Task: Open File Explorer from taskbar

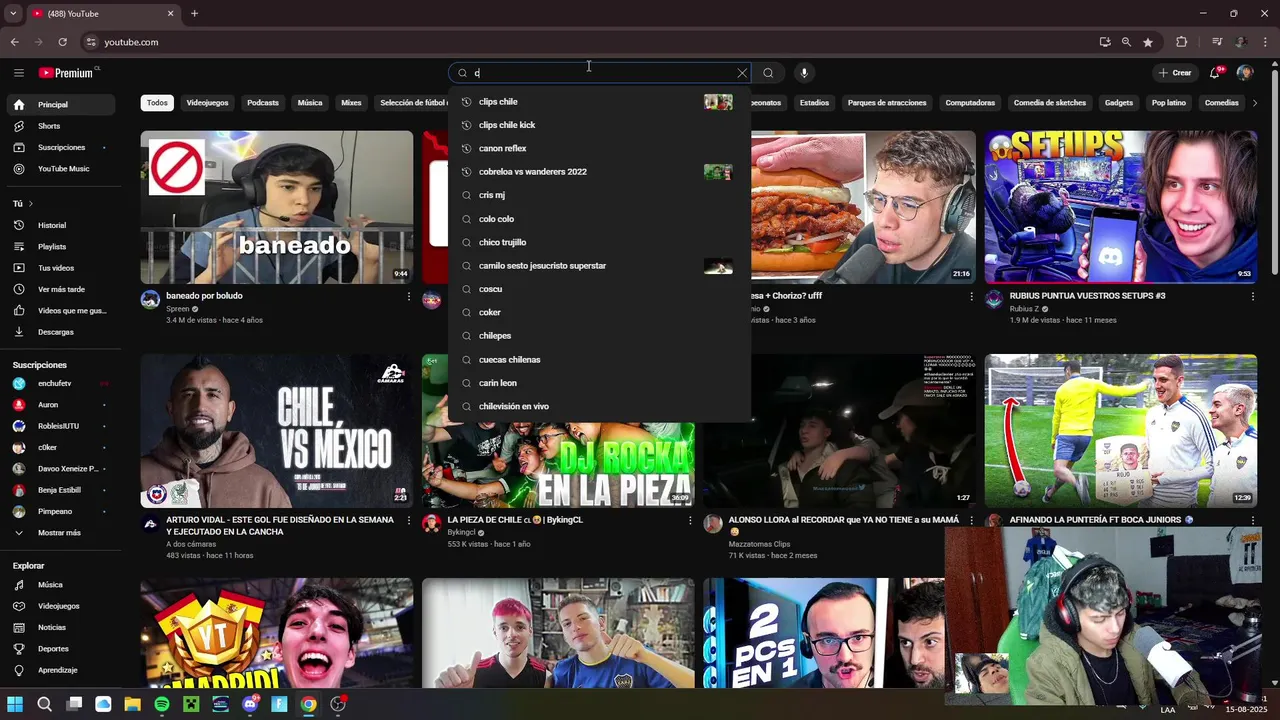Action: click(132, 704)
